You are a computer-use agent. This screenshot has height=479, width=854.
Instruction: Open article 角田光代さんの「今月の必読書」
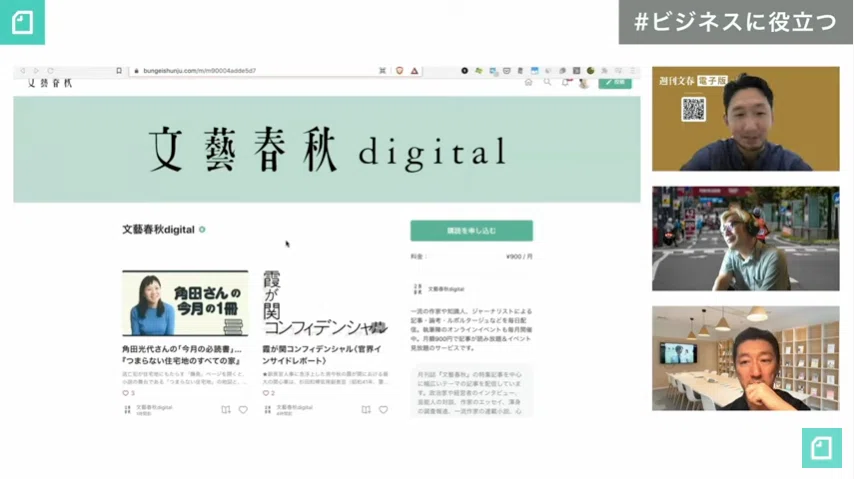[182, 355]
